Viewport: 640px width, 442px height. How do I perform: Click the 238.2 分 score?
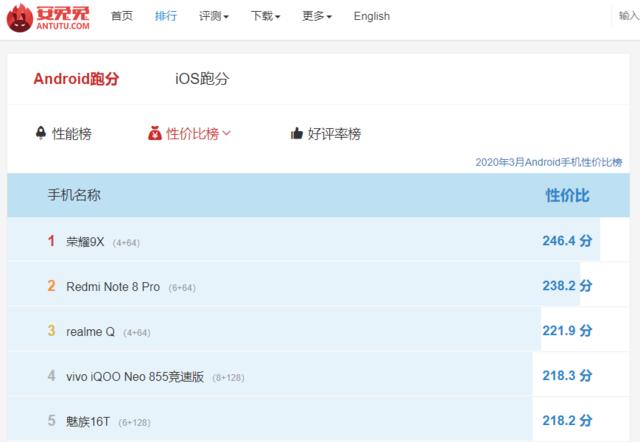[x=567, y=286]
